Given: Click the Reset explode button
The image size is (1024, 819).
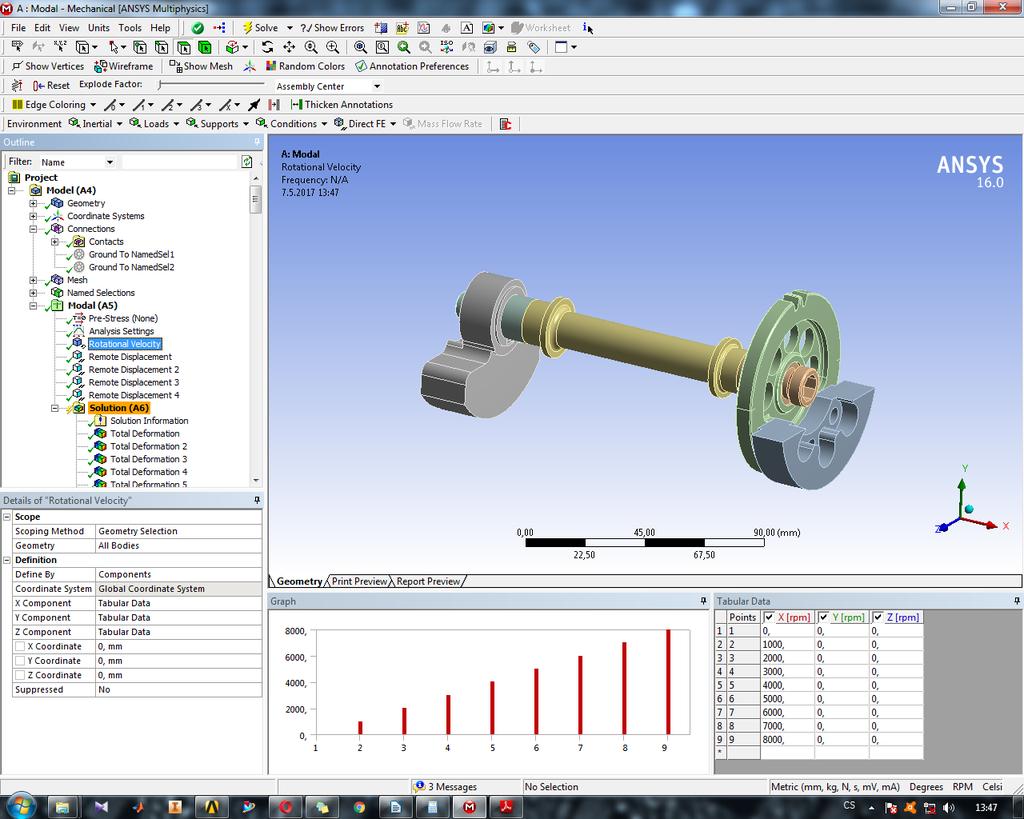Looking at the screenshot, I should [52, 86].
